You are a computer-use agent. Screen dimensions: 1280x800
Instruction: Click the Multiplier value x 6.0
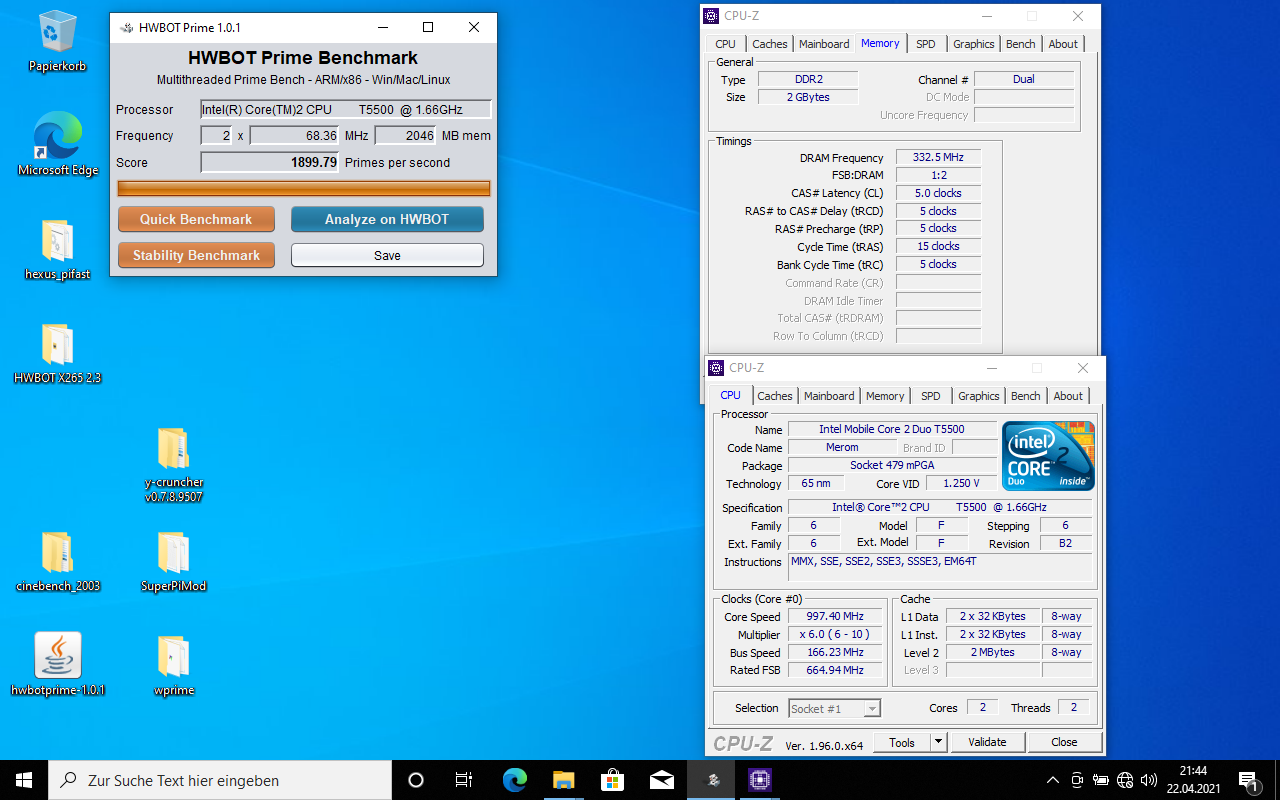click(x=837, y=635)
